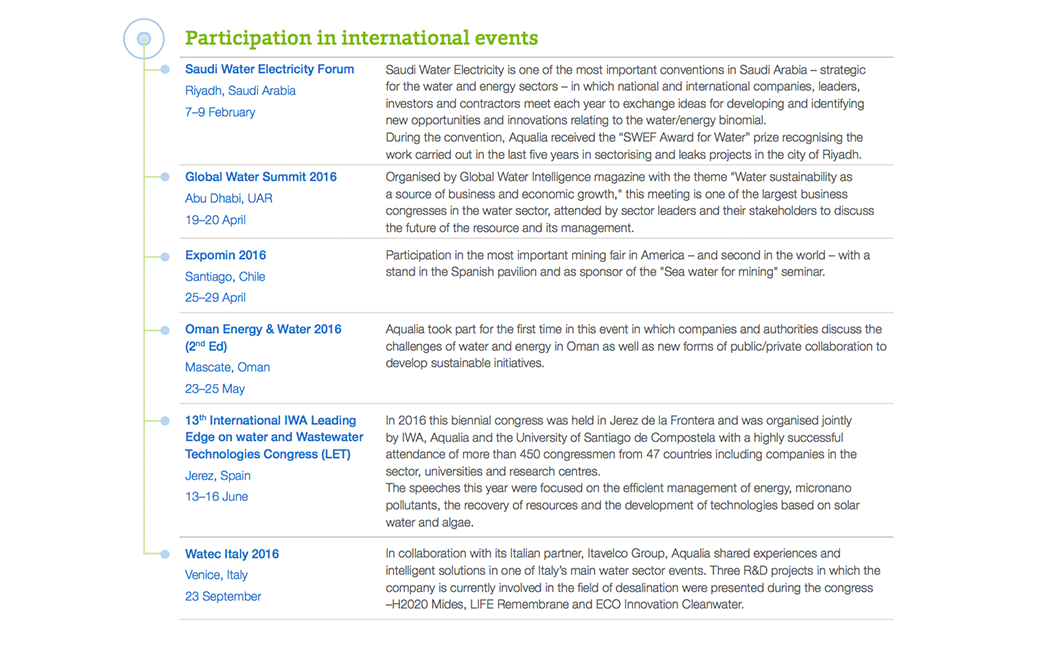
Task: Click the timeline marker next to Expomin 2016
Action: coord(165,256)
